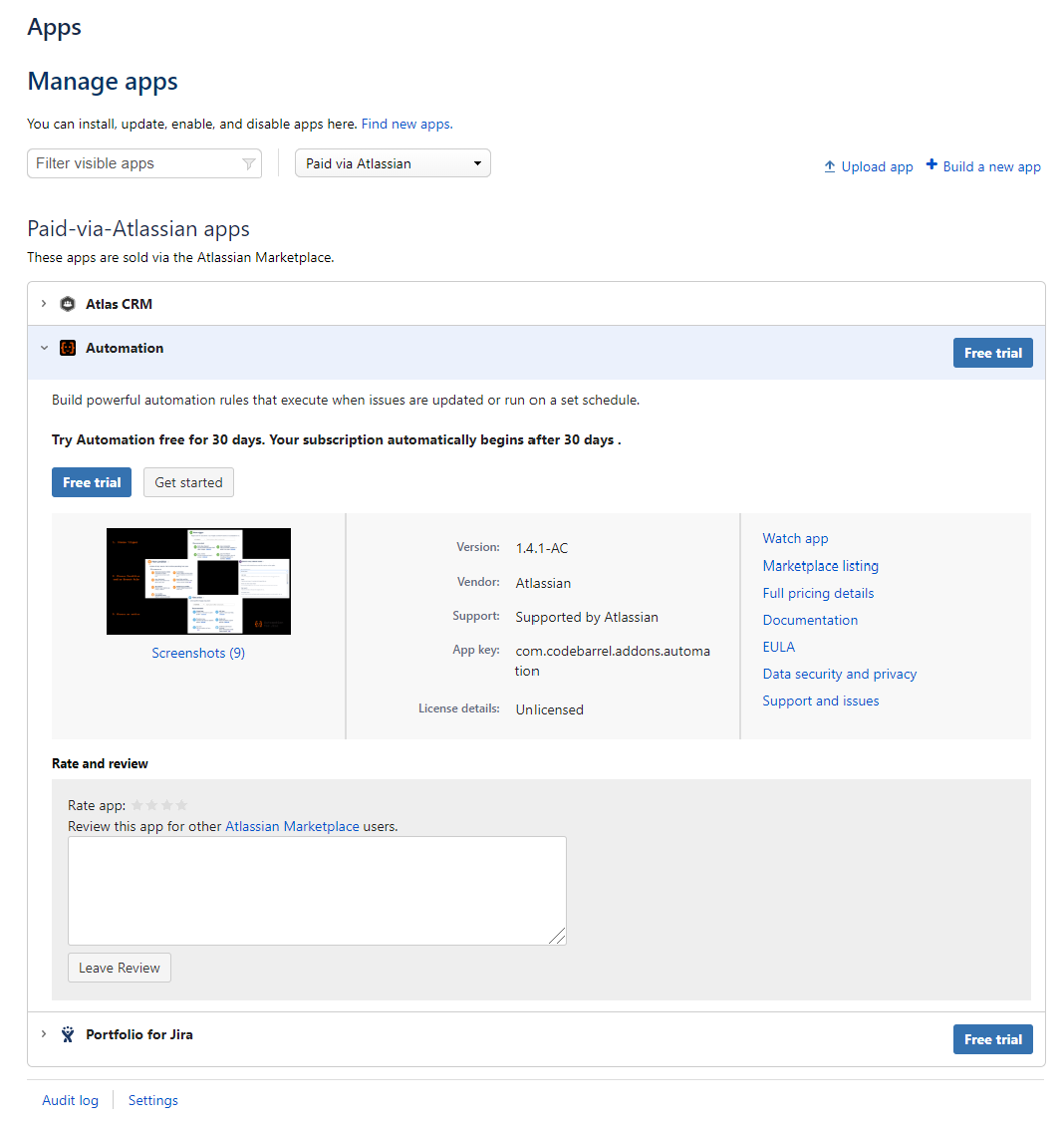Start Free trial for Portfolio for Jira

click(x=993, y=1039)
